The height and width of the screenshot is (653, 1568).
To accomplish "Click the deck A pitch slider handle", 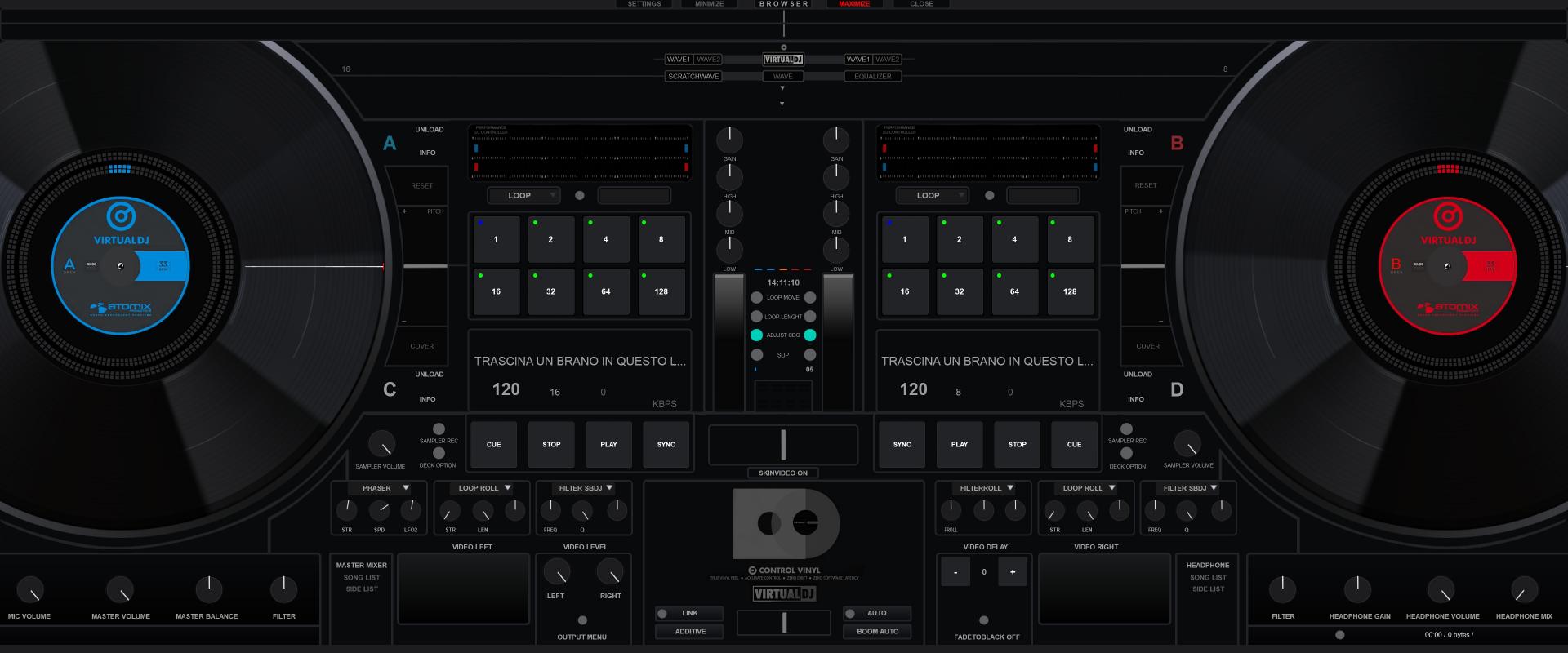I will (x=425, y=266).
